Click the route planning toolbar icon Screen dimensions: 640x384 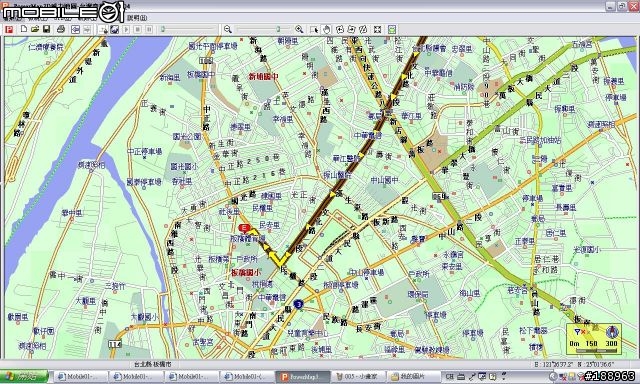pos(103,29)
